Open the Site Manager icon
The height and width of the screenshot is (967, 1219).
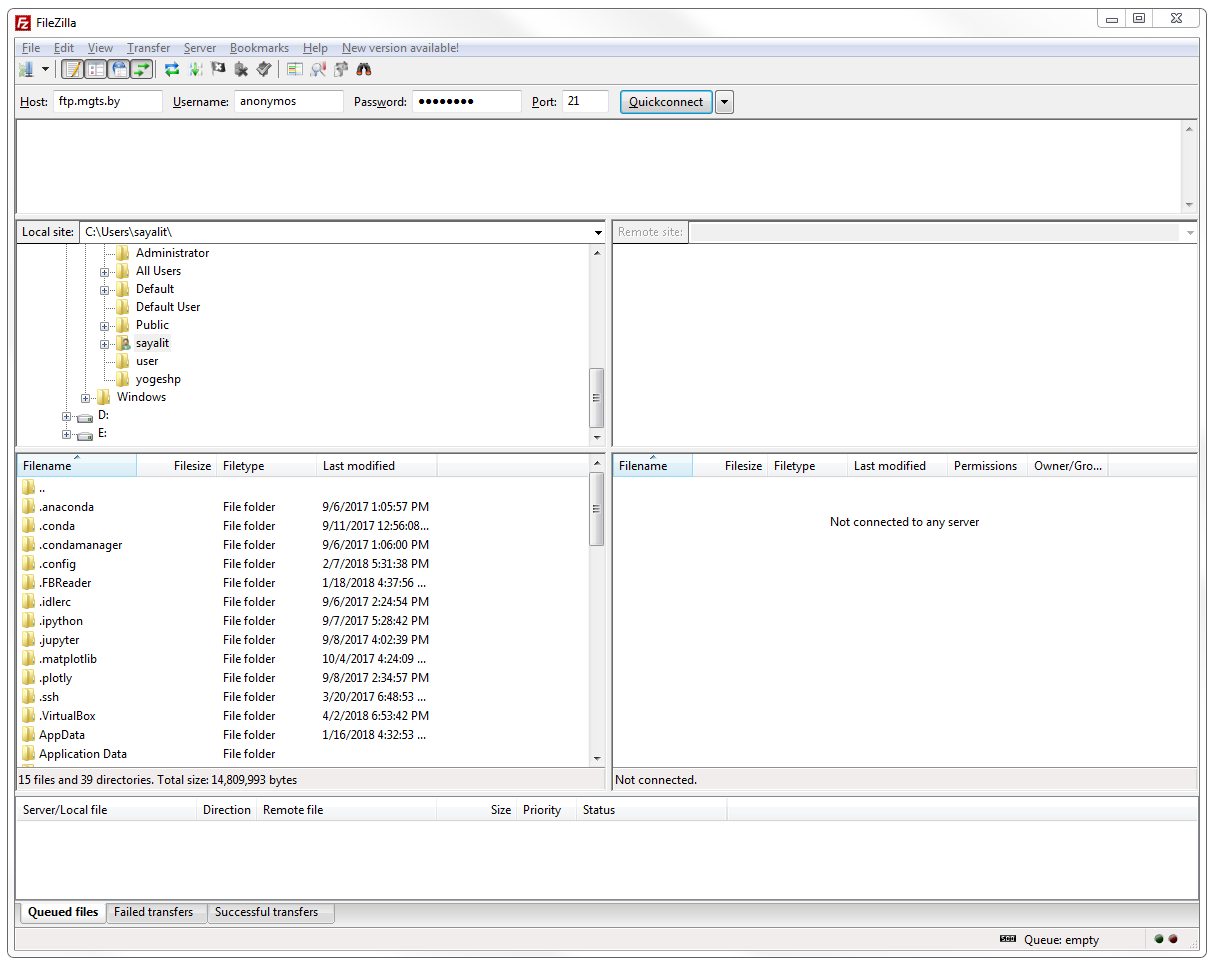(27, 70)
